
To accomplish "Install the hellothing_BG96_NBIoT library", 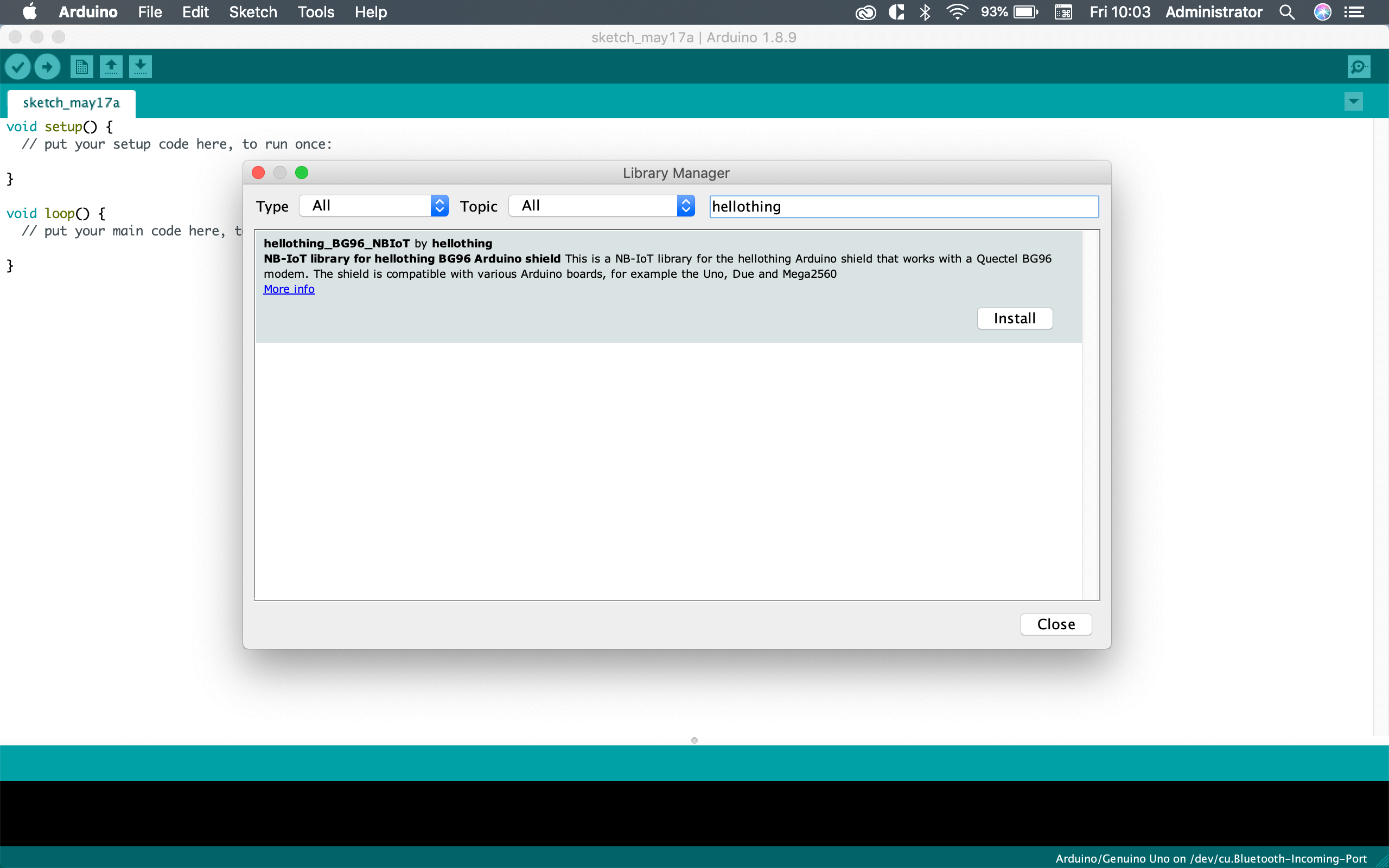I will click(1015, 318).
